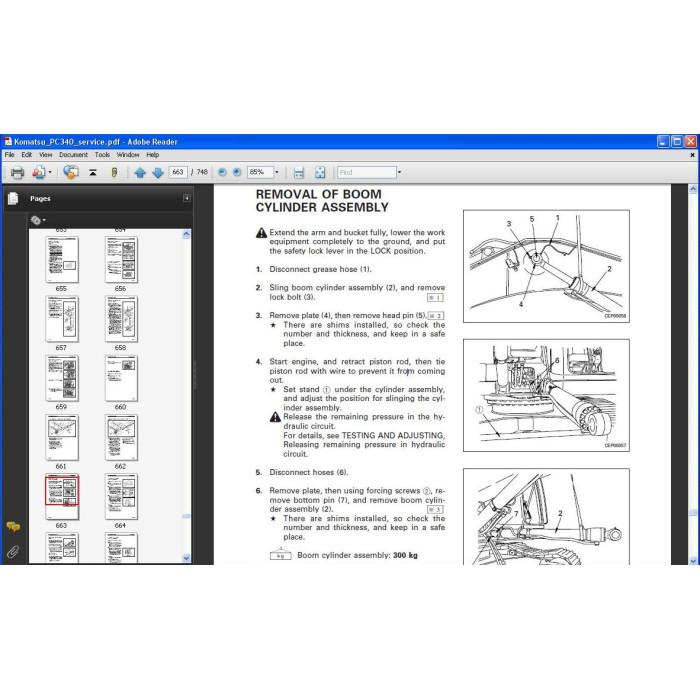Open the Window menu

click(128, 154)
